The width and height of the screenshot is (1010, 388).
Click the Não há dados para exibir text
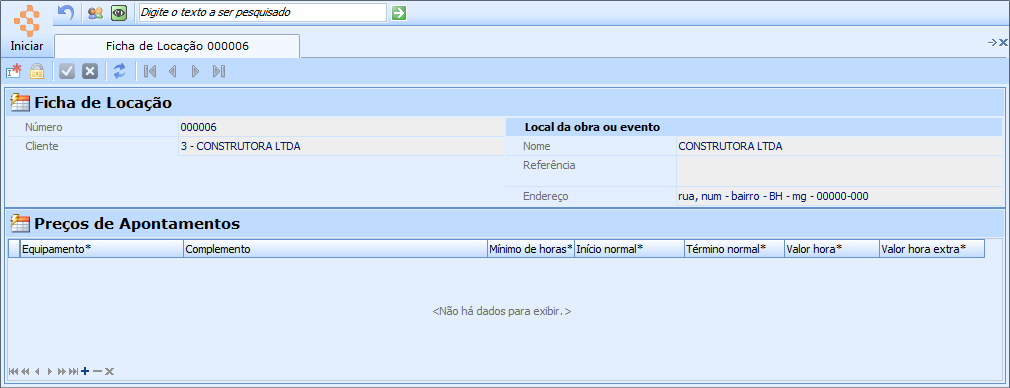[x=502, y=311]
